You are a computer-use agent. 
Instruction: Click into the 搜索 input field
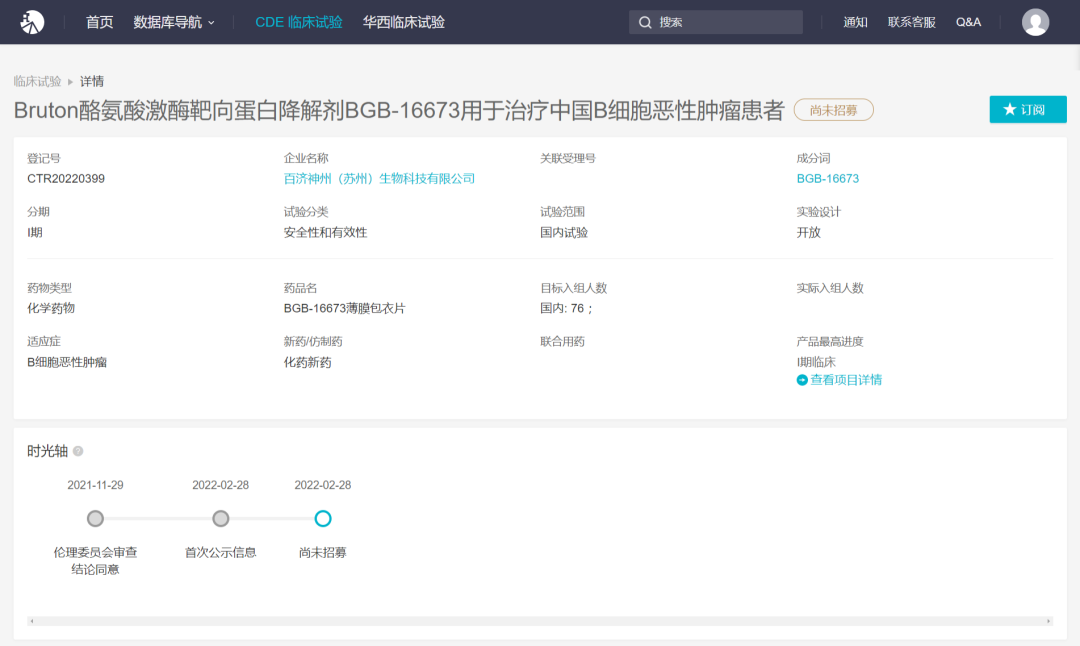pos(716,22)
